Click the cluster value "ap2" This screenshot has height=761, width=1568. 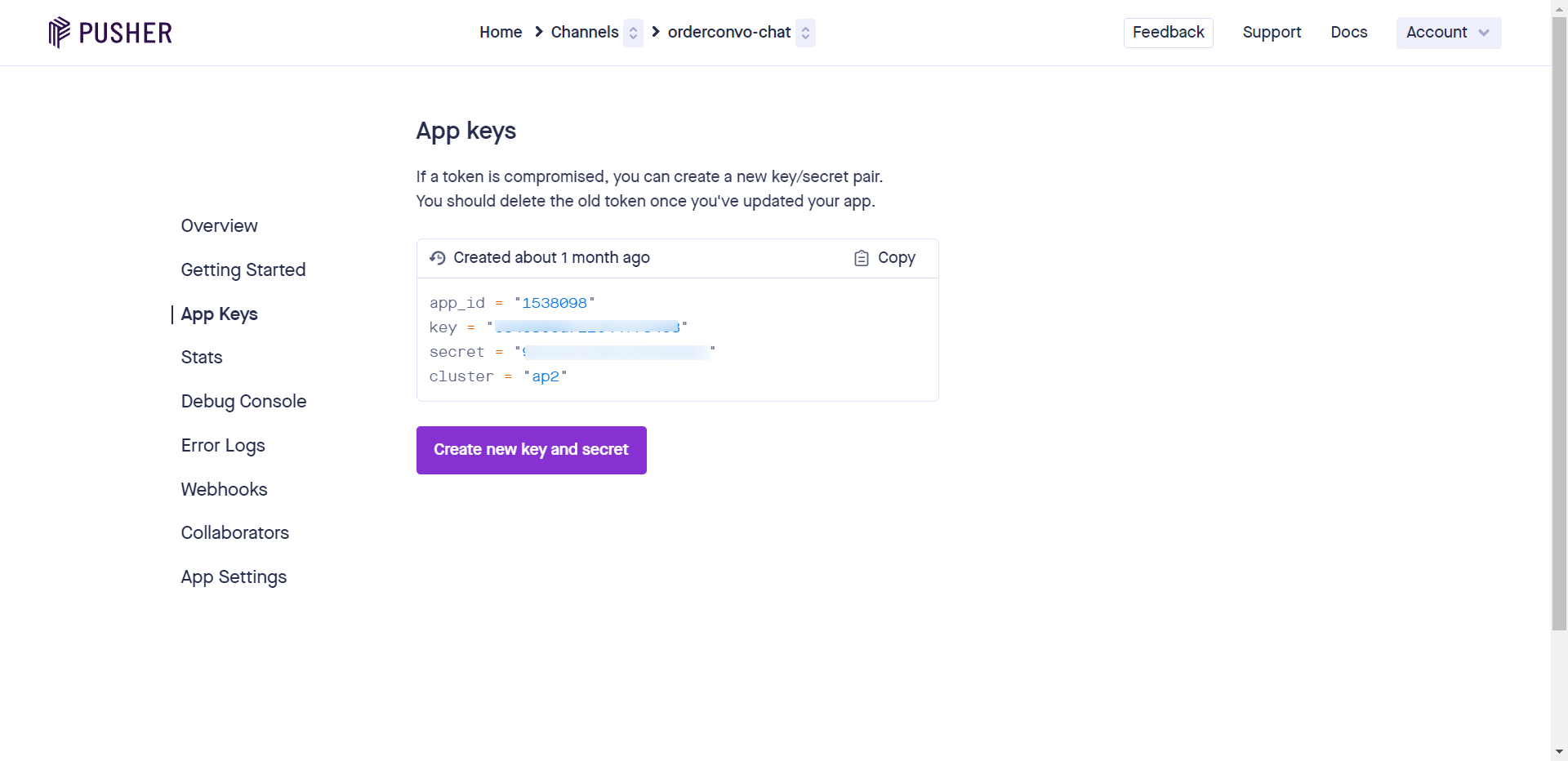click(x=546, y=376)
